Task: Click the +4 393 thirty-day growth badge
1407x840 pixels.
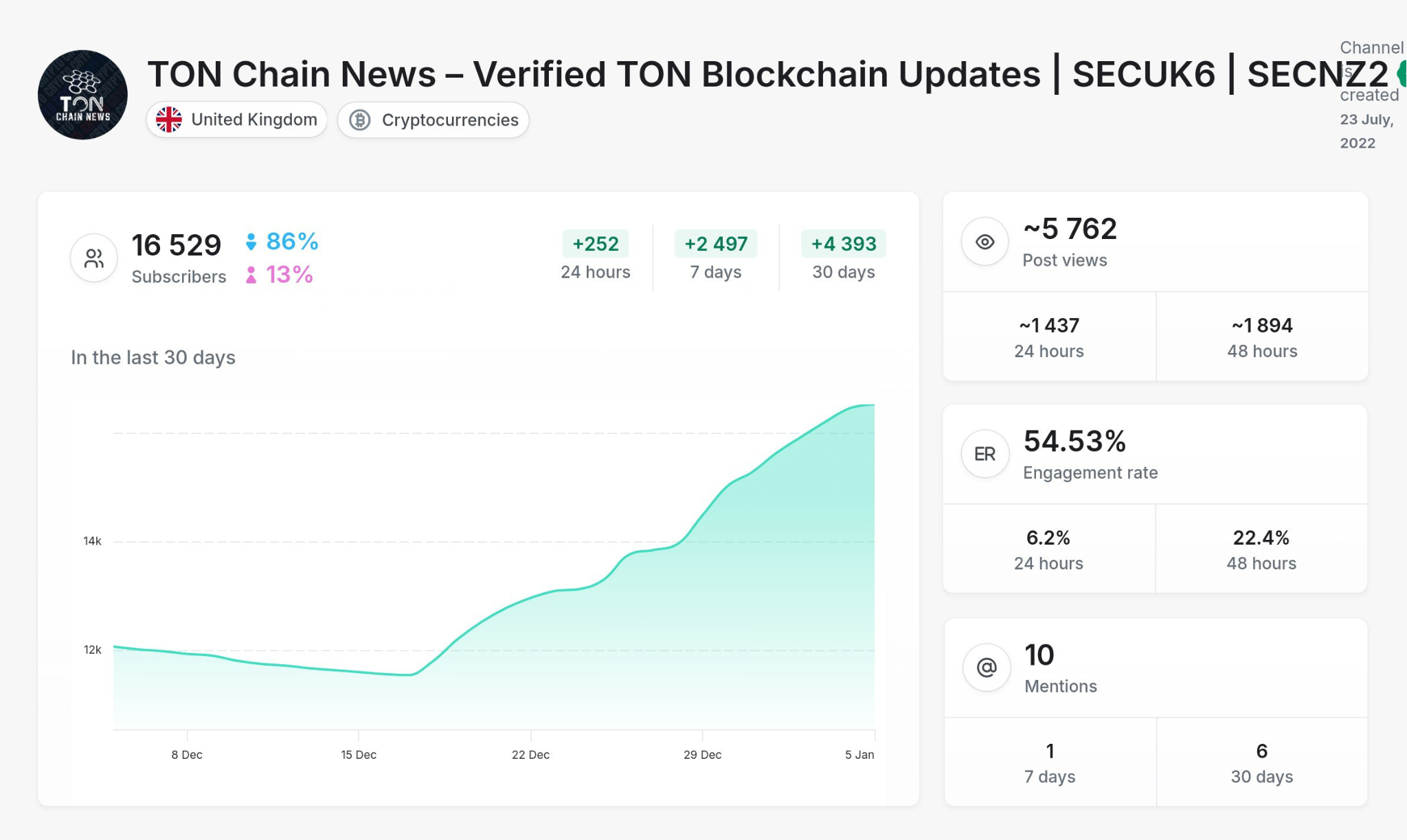Action: coord(843,244)
